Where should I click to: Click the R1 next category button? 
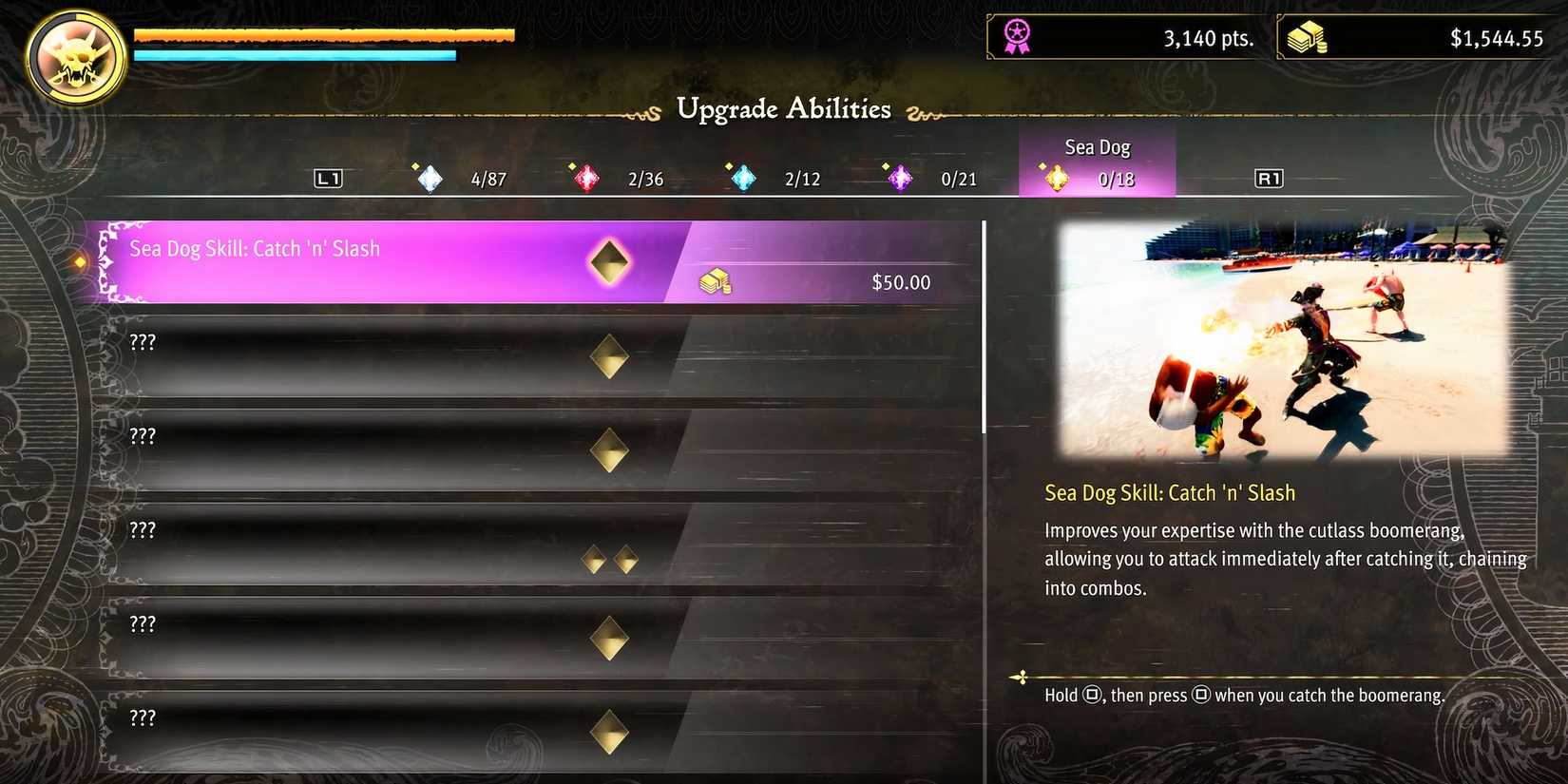coord(1269,179)
